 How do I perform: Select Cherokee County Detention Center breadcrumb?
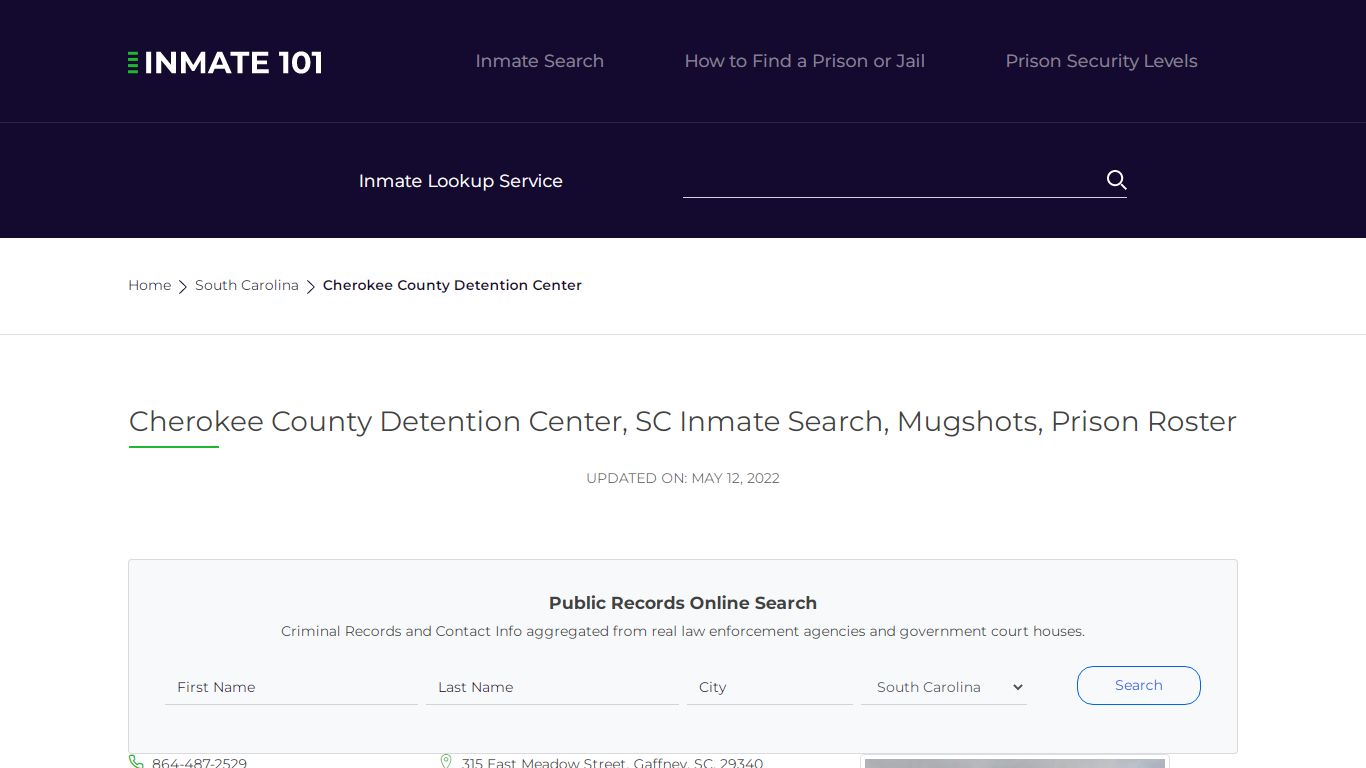(x=452, y=285)
